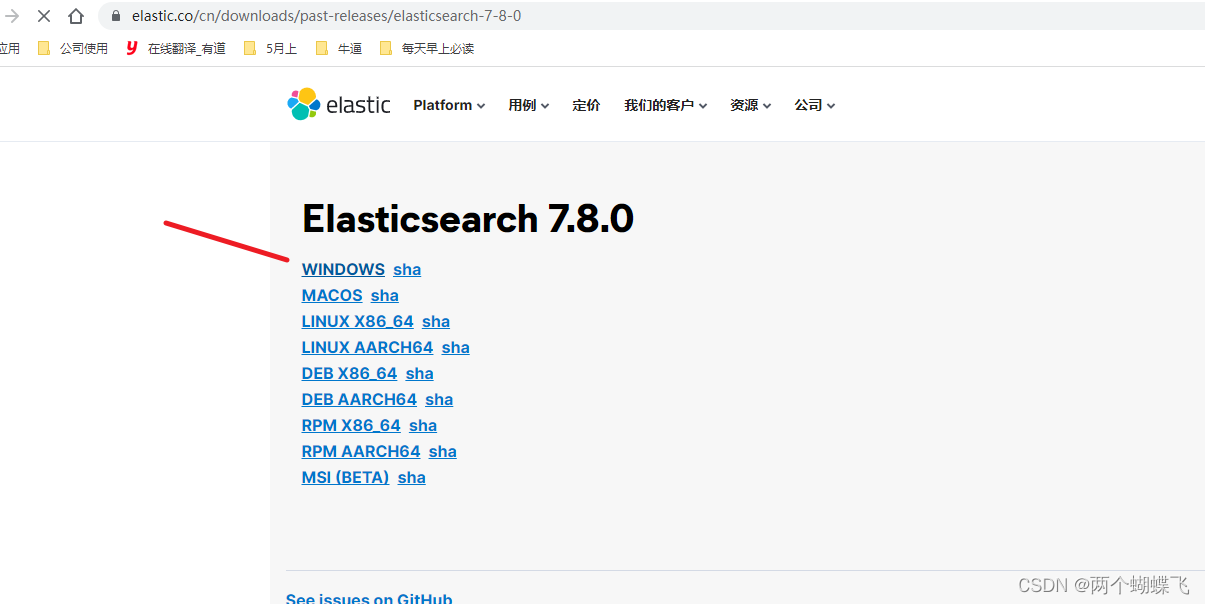This screenshot has height=604, width=1205.
Task: Download the WINDOWS package
Action: click(343, 269)
